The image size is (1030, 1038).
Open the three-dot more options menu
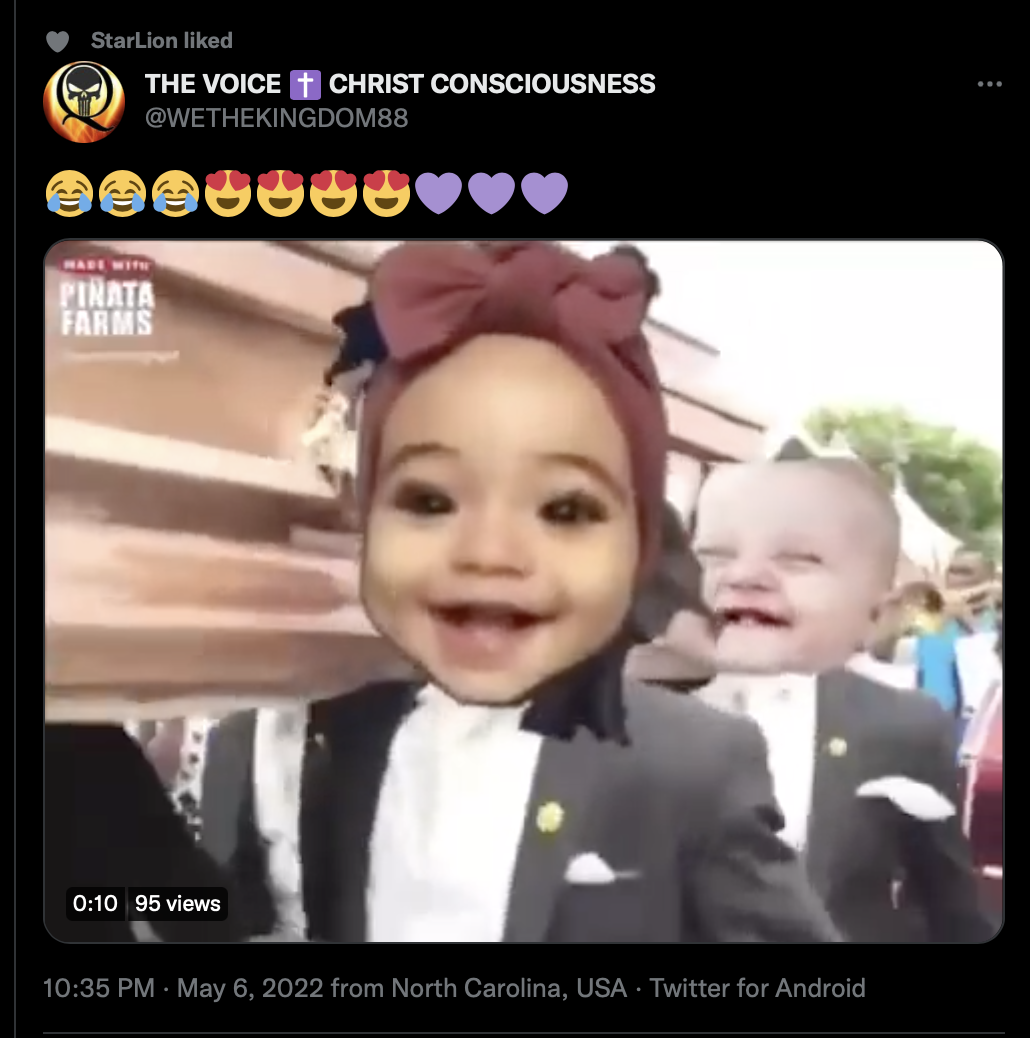click(990, 84)
